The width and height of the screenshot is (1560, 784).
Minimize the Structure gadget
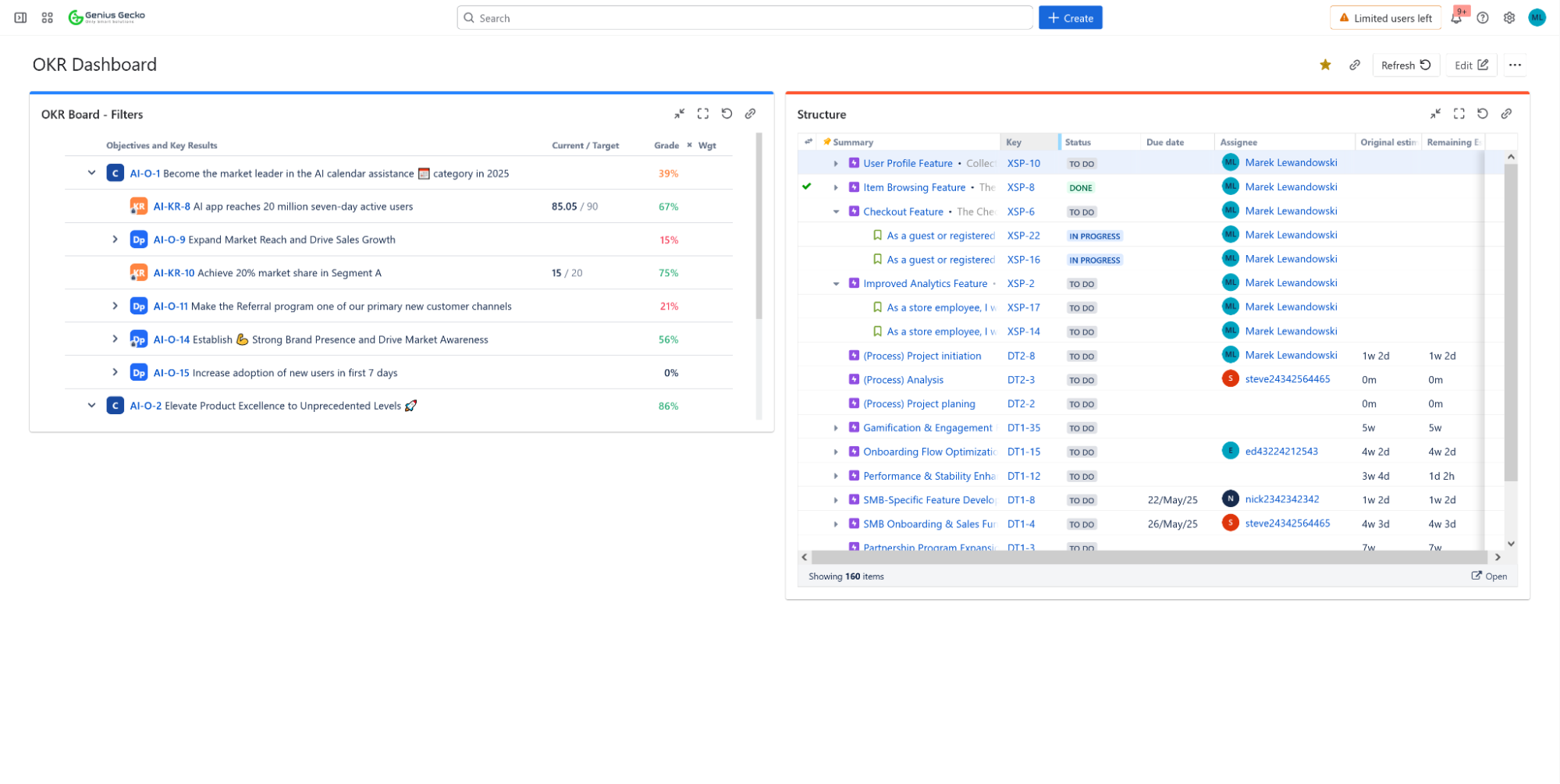point(1435,114)
